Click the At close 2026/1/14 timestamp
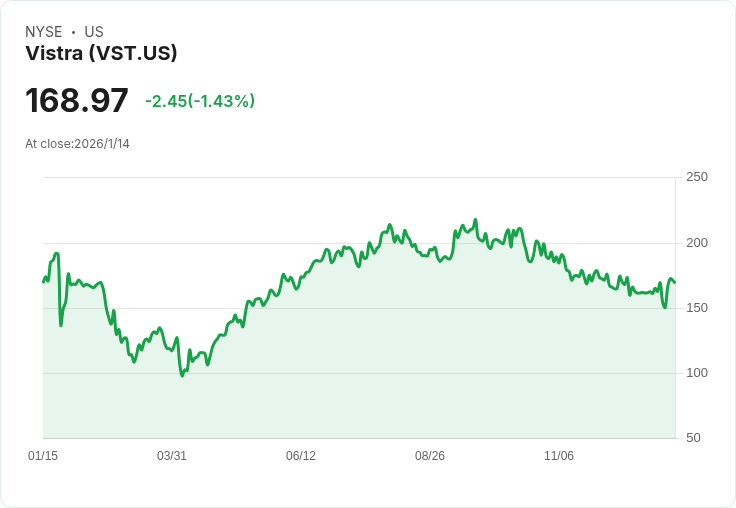736x508 pixels. click(77, 144)
